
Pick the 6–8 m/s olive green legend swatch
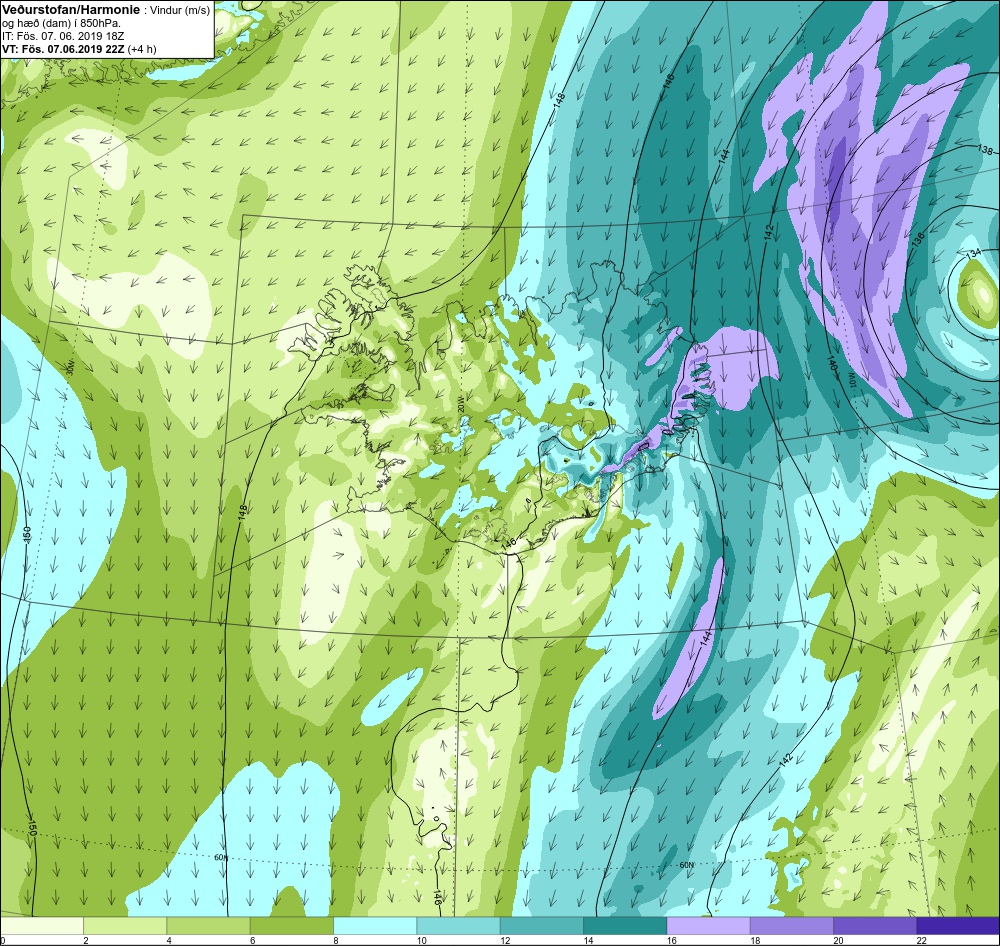pyautogui.click(x=291, y=925)
